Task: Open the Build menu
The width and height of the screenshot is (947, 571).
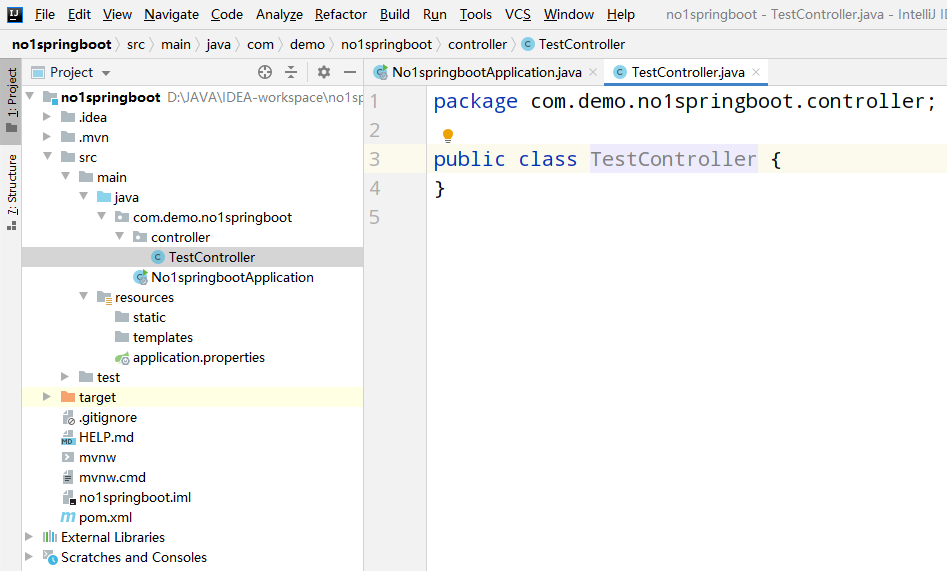Action: point(394,15)
